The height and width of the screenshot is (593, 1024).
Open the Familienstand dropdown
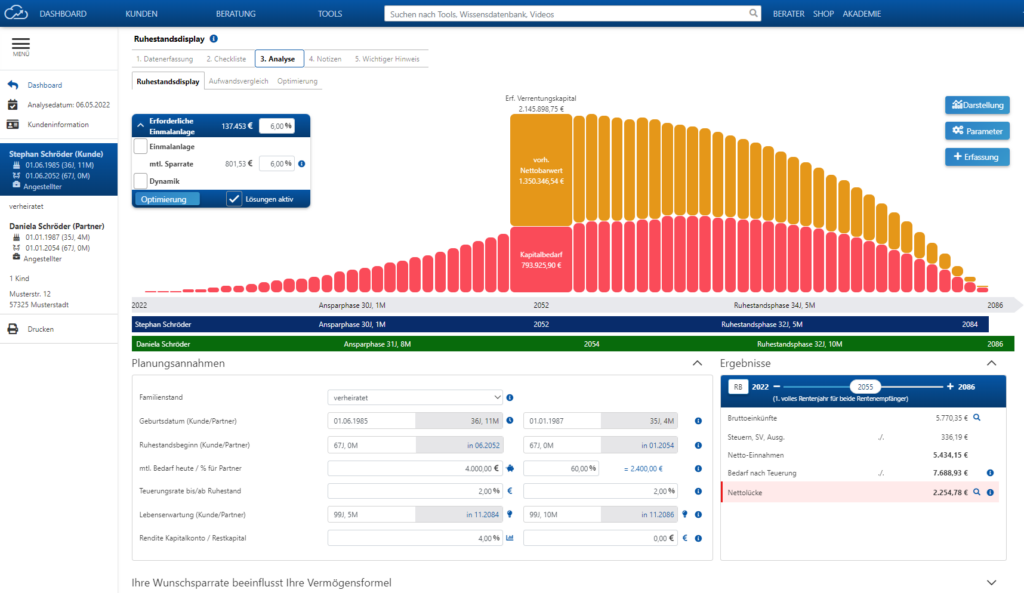416,397
